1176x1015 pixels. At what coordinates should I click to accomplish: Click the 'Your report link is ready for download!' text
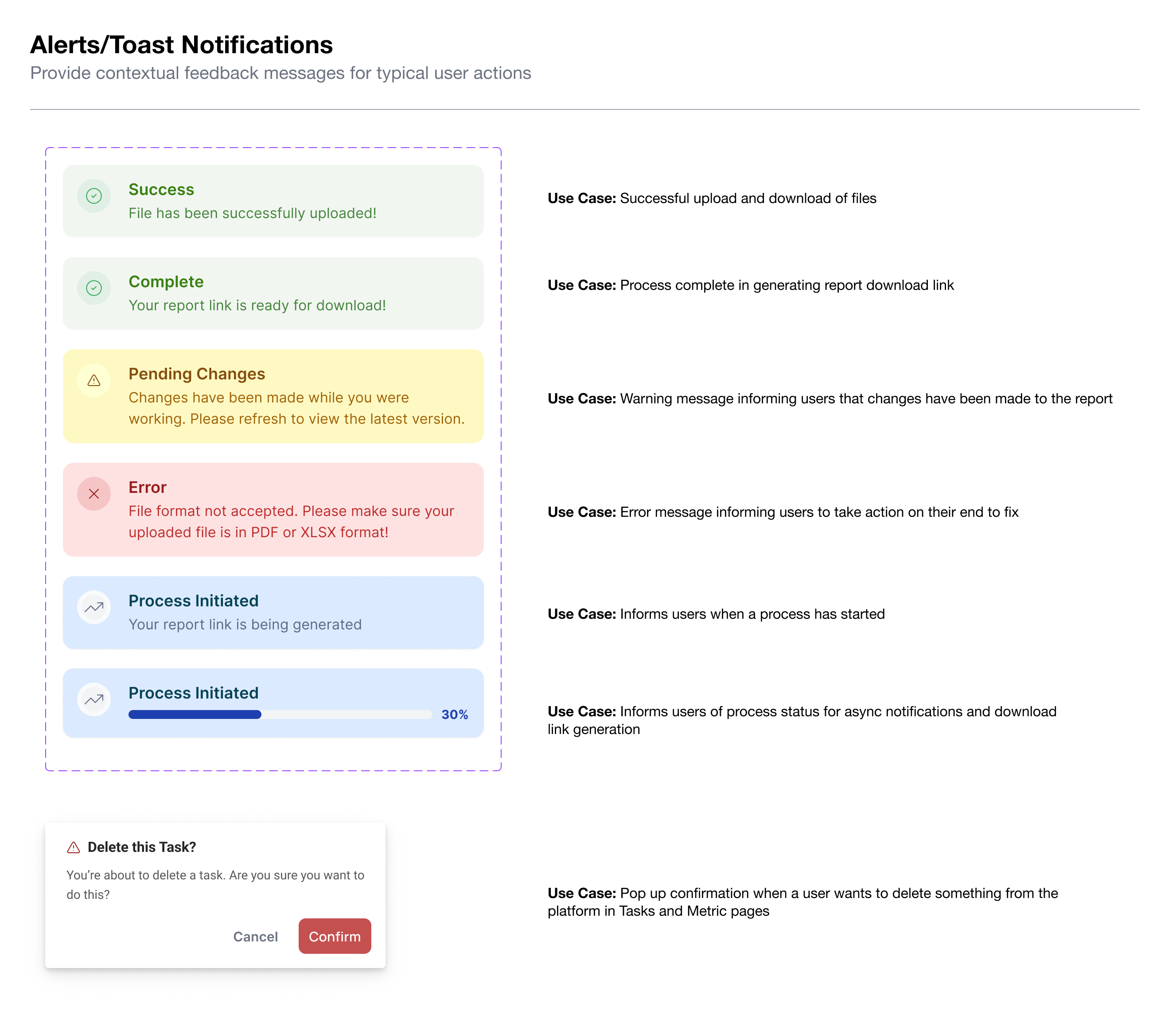[x=257, y=305]
